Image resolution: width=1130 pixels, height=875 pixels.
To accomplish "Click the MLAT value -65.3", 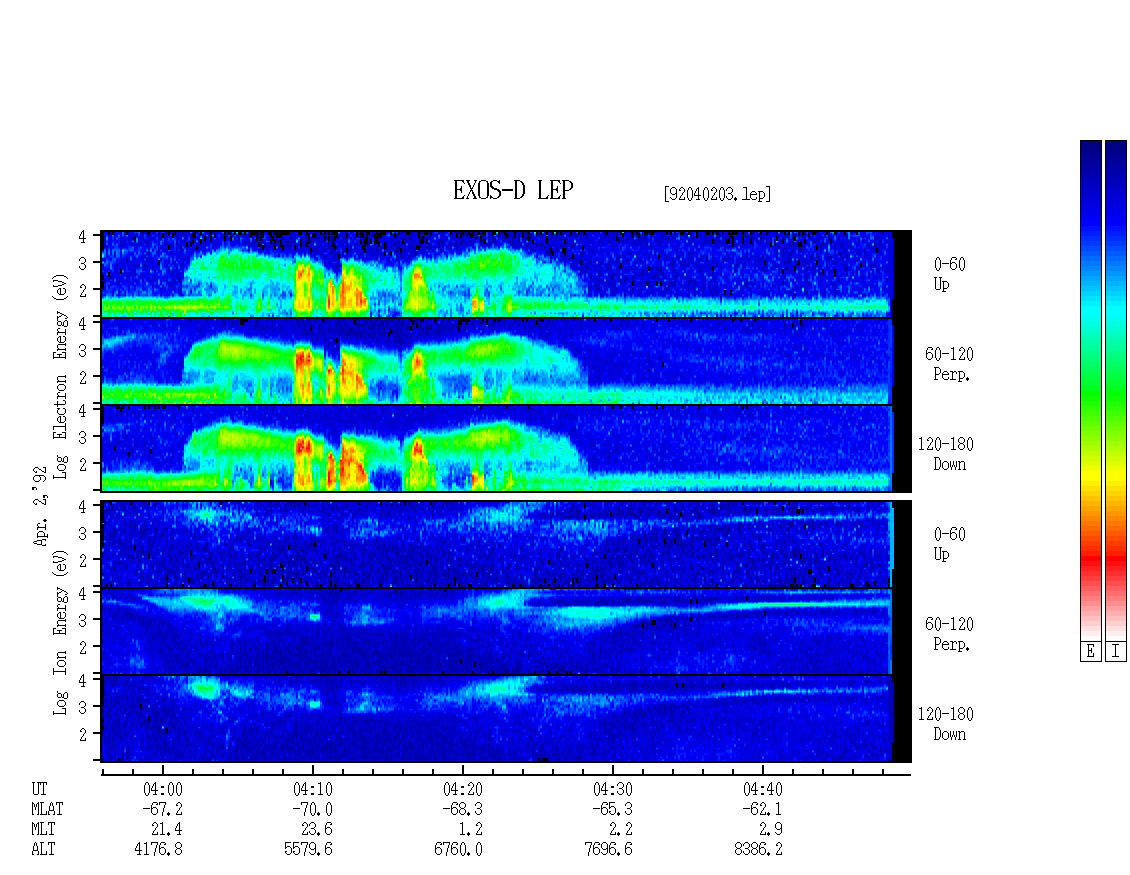I will pos(613,809).
